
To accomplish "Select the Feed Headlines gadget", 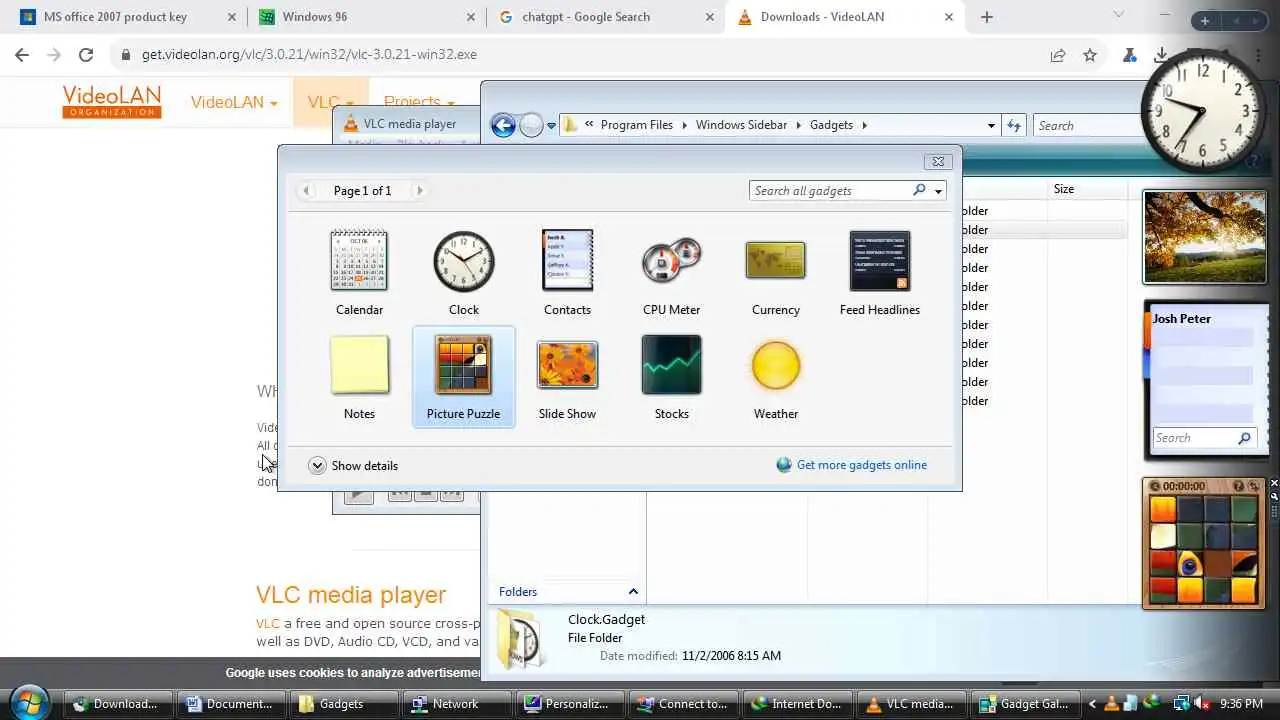I will (x=879, y=262).
